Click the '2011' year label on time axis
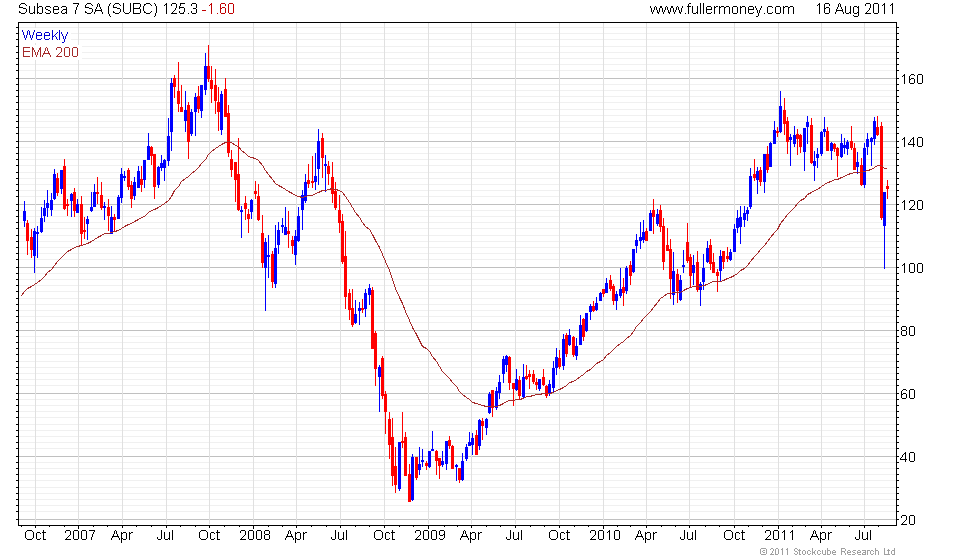This screenshot has height=560, width=980. pyautogui.click(x=779, y=536)
